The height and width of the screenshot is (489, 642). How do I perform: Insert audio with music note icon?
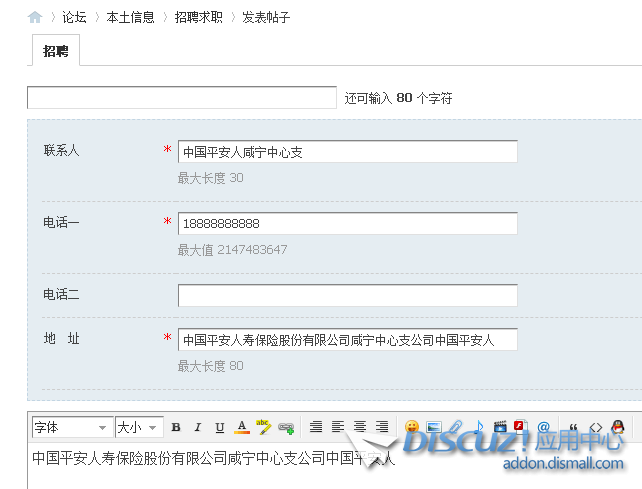click(479, 427)
